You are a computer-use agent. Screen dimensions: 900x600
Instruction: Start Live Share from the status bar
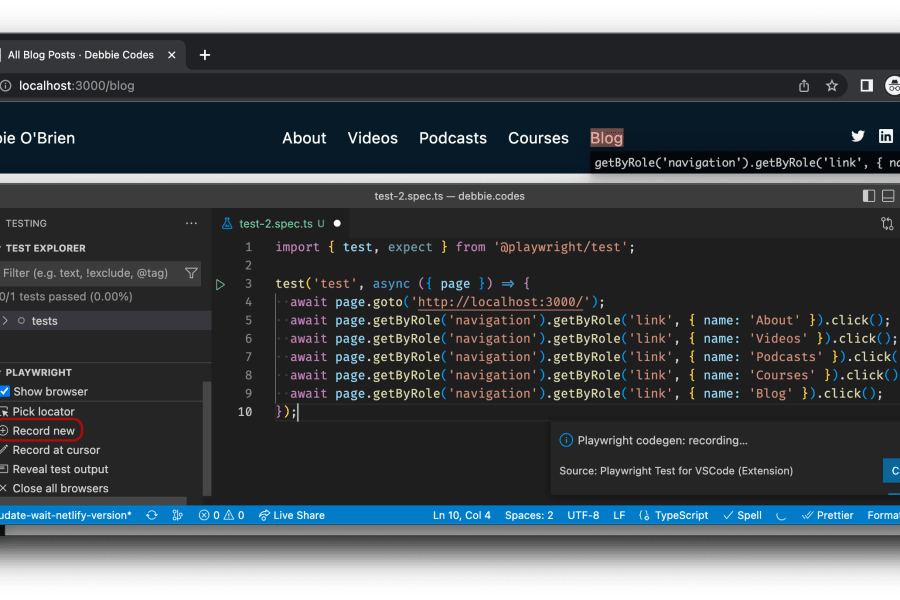292,515
